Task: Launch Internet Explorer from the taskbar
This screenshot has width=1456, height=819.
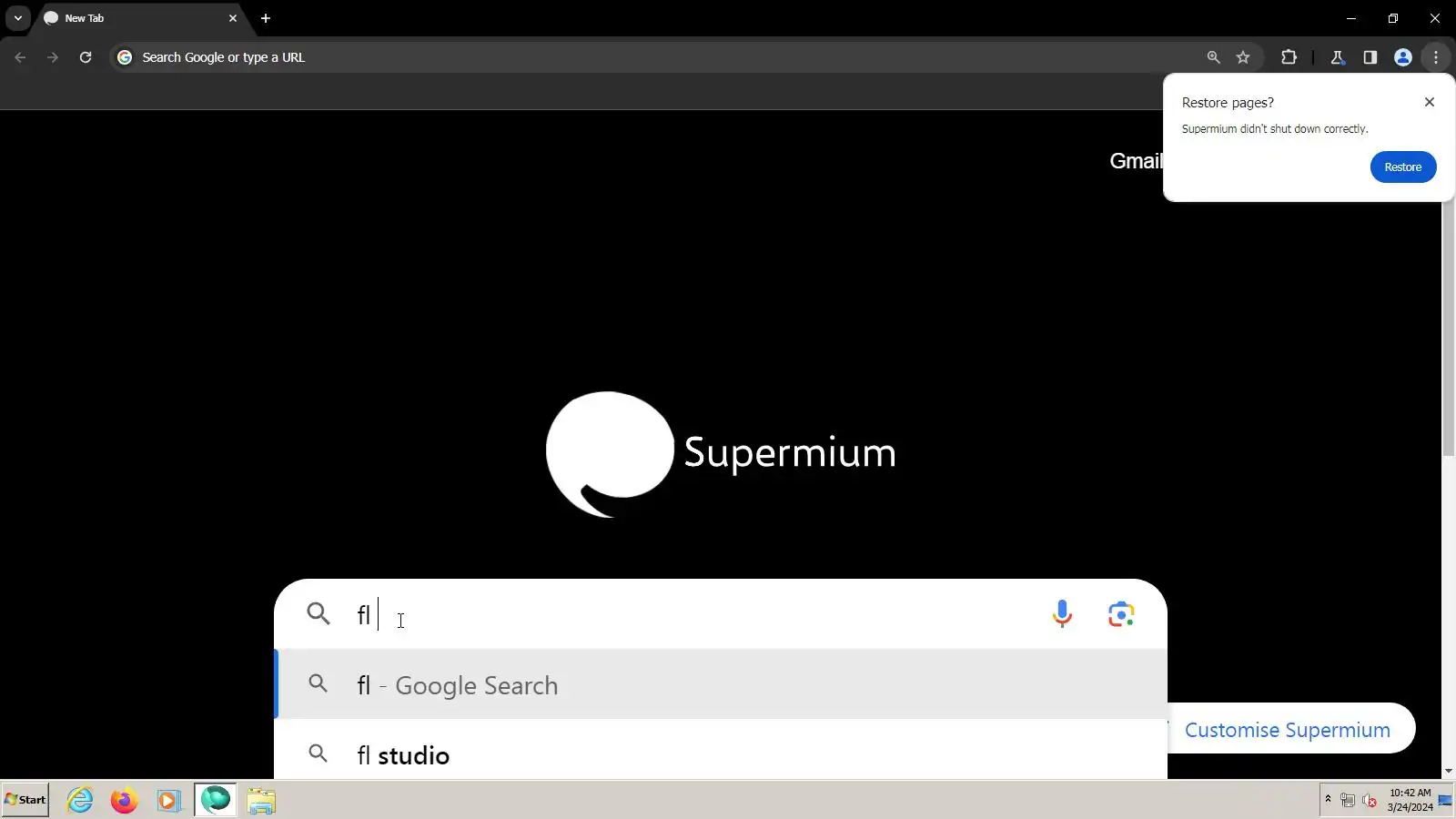Action: coord(80,801)
